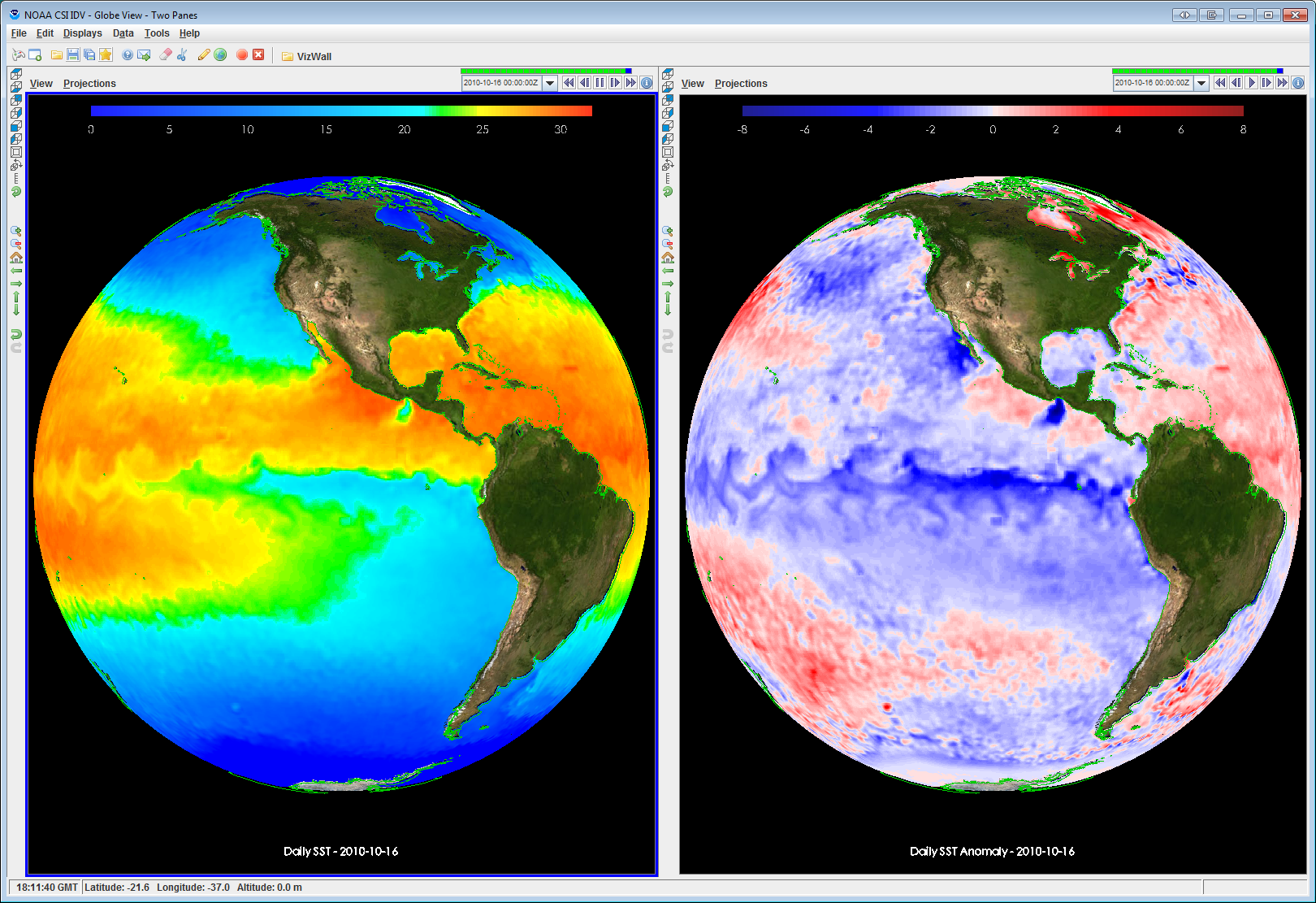1316x903 pixels.
Task: Zoom out using left pane's magnifier minus icon
Action: 16,245
